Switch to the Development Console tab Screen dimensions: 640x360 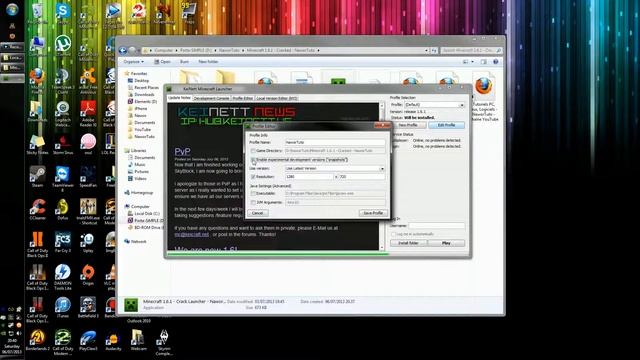[x=211, y=98]
